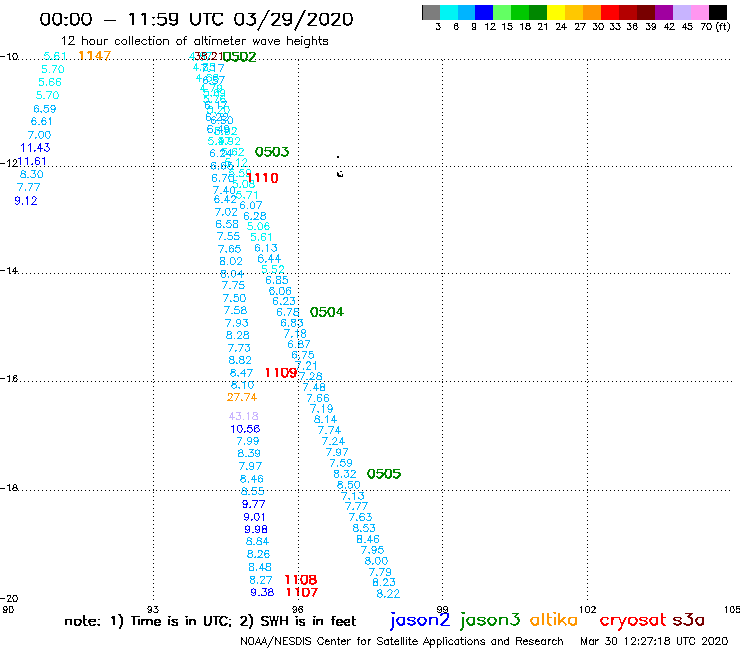The width and height of the screenshot is (740, 650).
Task: Click the 11.61 value near latitude -12
Action: (x=32, y=161)
